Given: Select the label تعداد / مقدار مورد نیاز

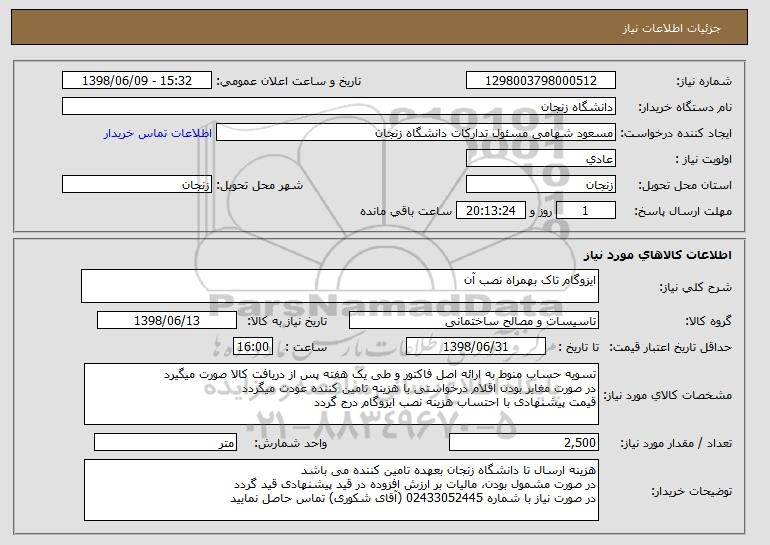Looking at the screenshot, I should click(x=676, y=443).
